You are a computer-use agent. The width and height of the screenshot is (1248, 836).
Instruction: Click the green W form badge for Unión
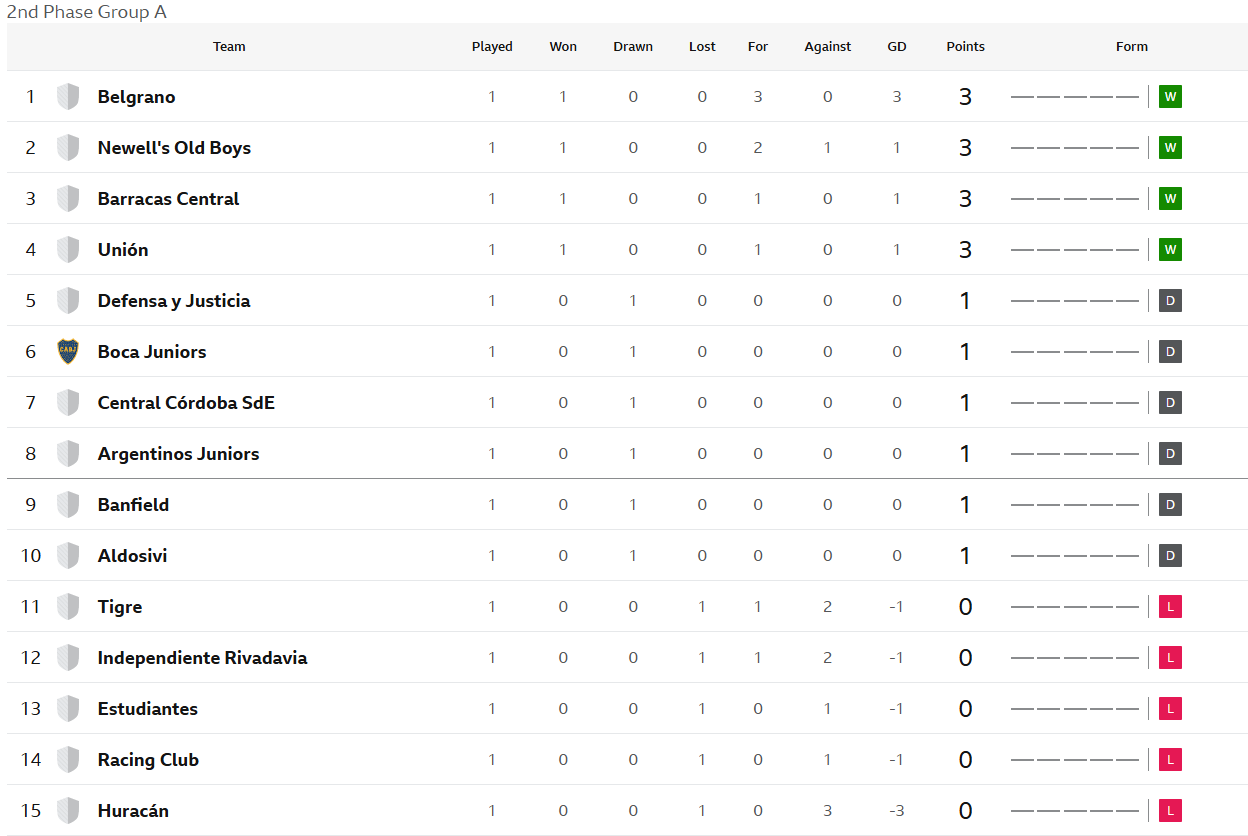click(1170, 250)
